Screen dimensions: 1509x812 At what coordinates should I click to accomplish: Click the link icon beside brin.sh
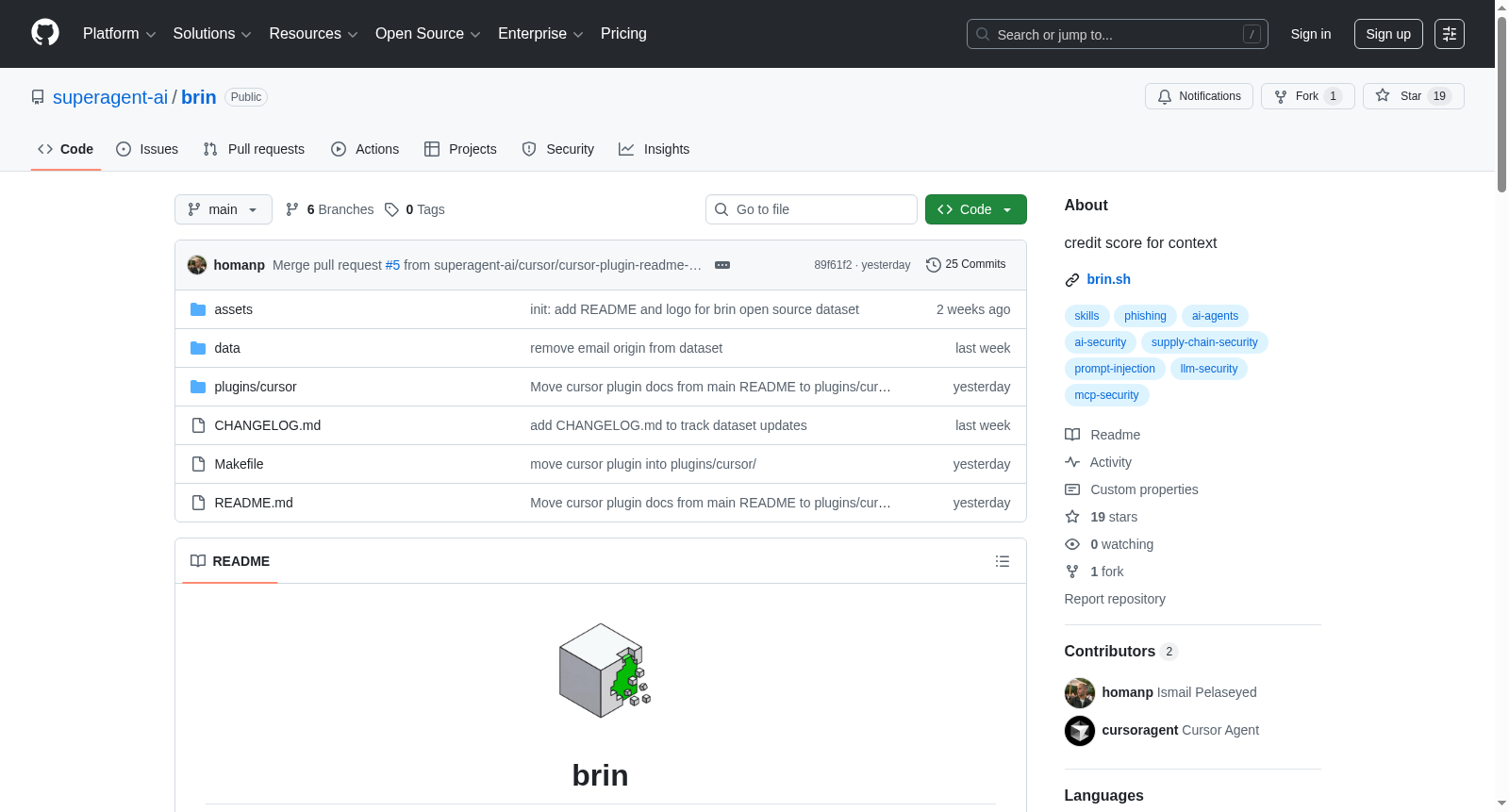click(1072, 280)
